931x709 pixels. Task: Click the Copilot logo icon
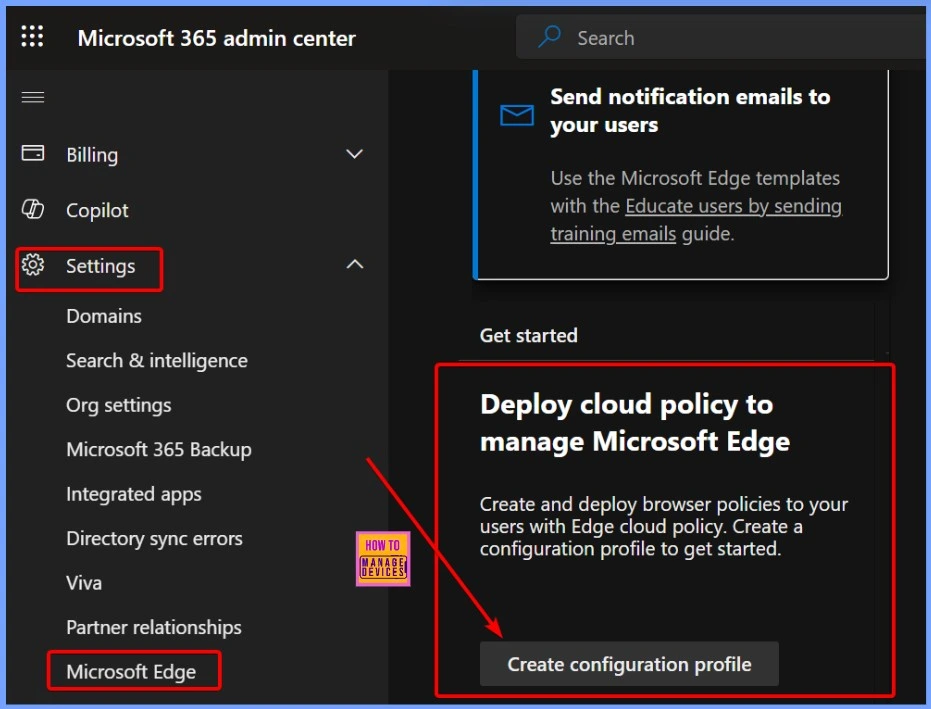[33, 209]
